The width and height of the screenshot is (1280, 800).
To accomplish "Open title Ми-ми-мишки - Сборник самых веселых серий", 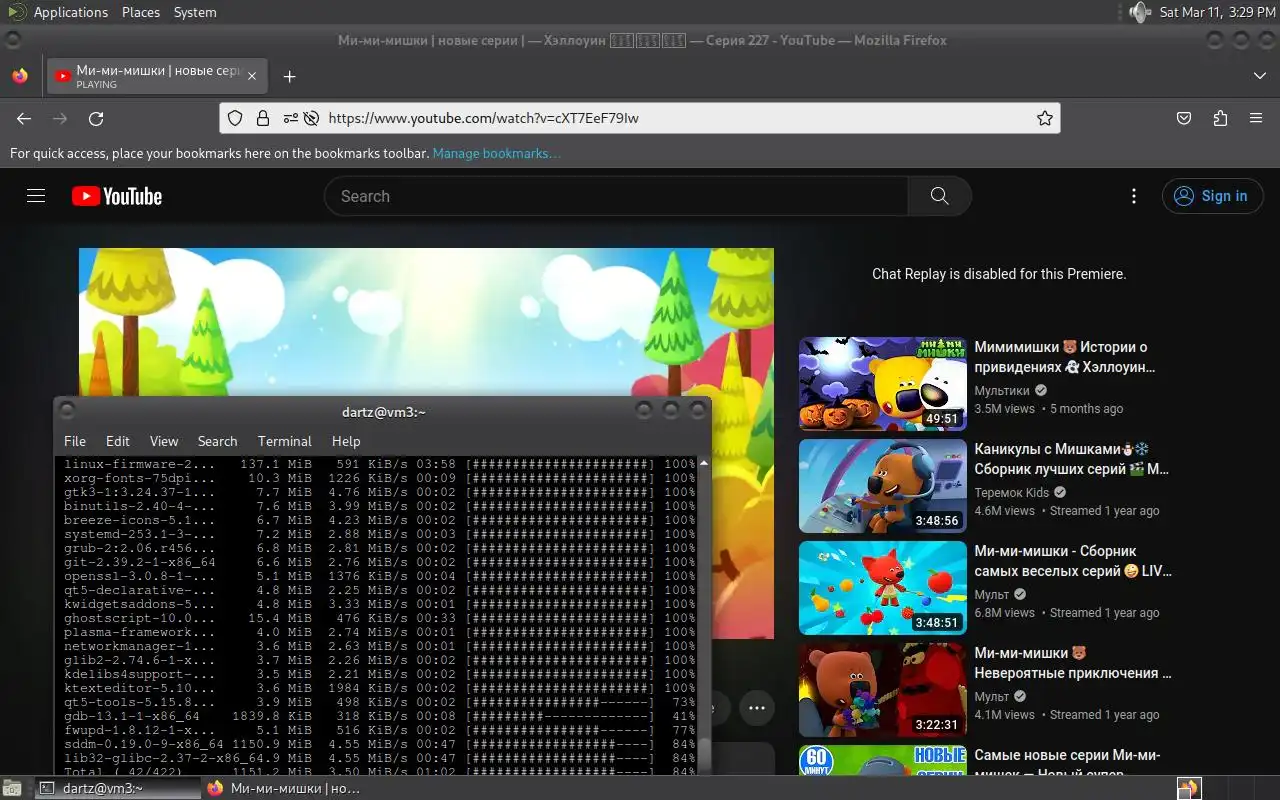I will point(1073,561).
